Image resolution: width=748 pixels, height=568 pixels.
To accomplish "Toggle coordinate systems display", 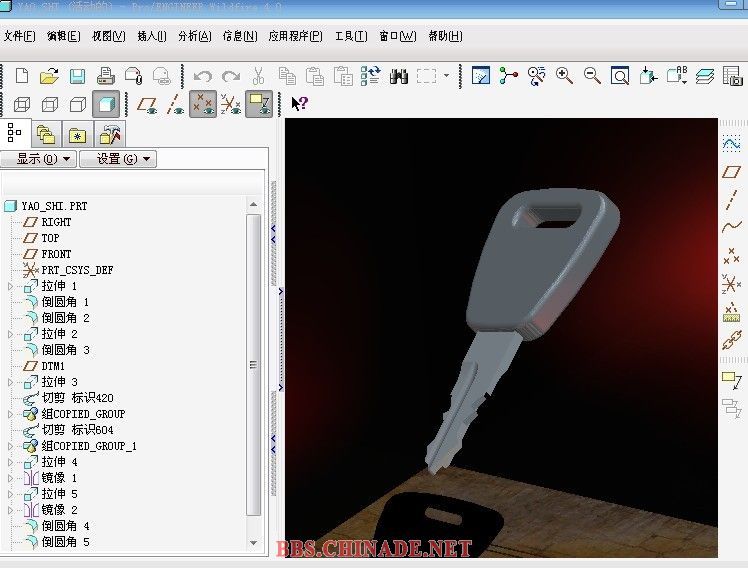I will (x=231, y=104).
